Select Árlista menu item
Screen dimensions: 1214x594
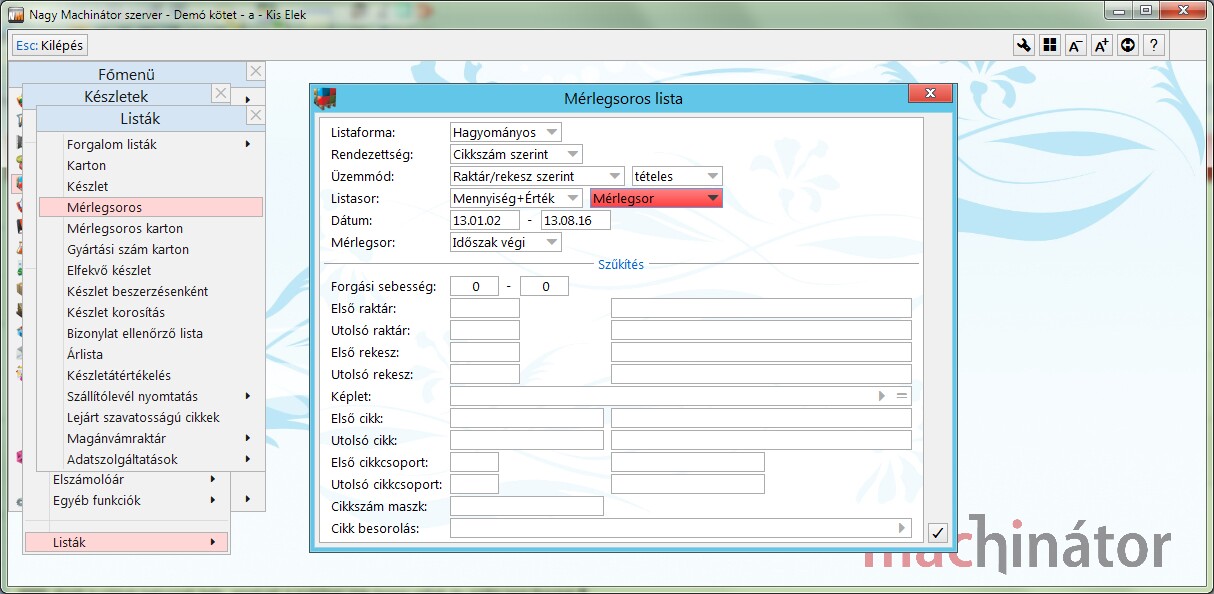[x=151, y=354]
